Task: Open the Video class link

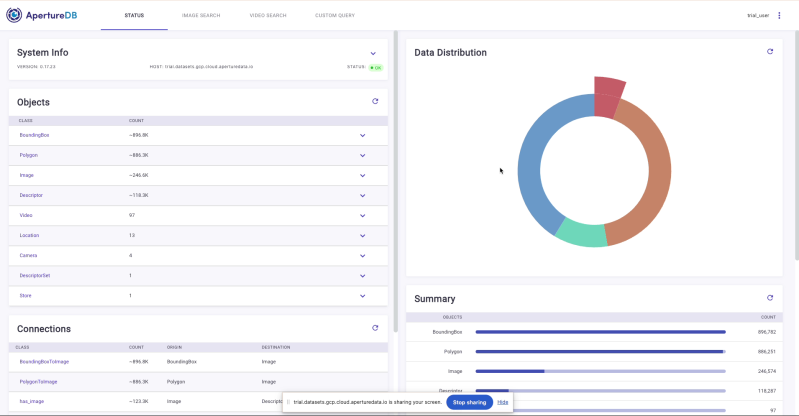Action: pyautogui.click(x=26, y=215)
